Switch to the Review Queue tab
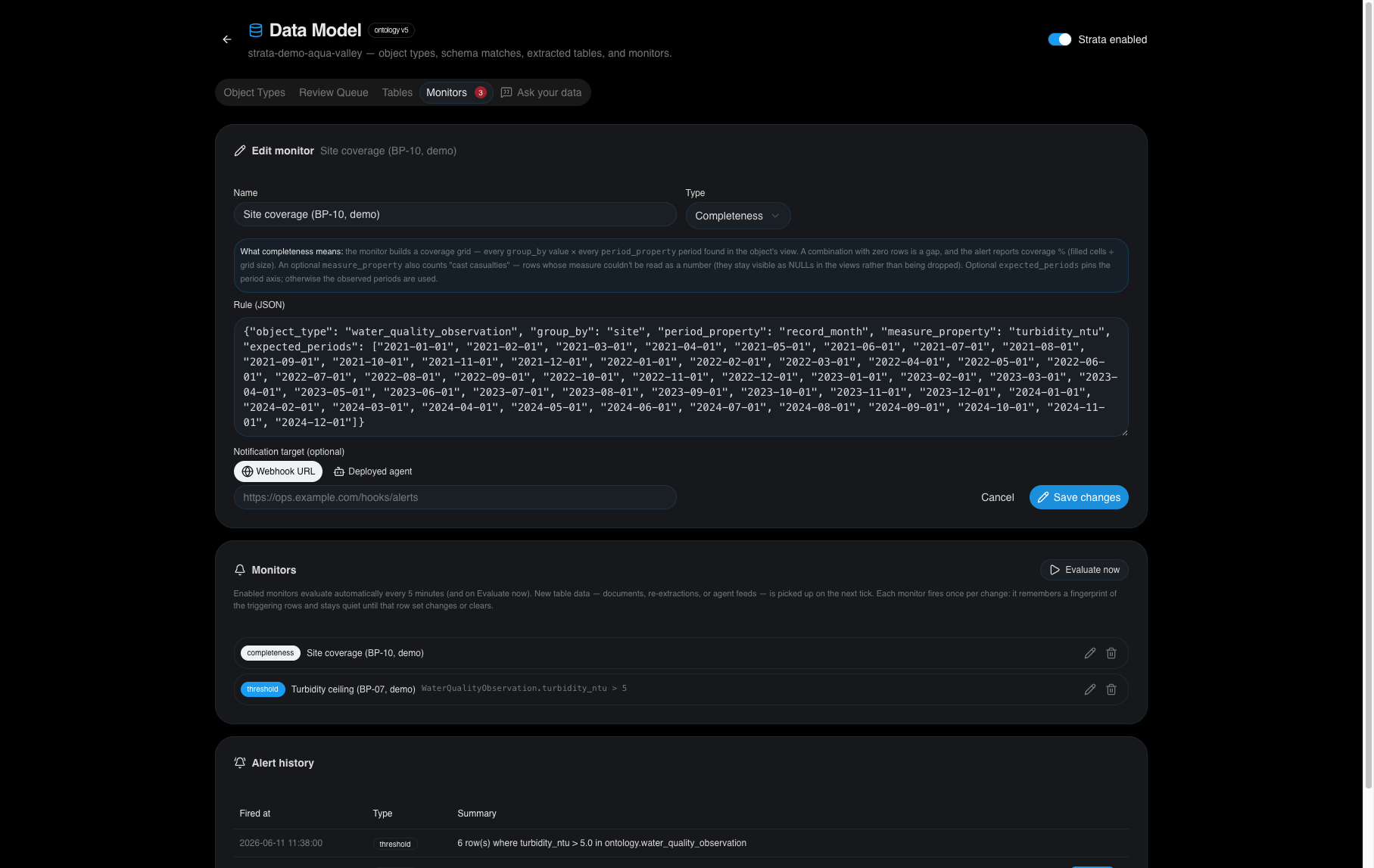The height and width of the screenshot is (868, 1374). coord(334,92)
